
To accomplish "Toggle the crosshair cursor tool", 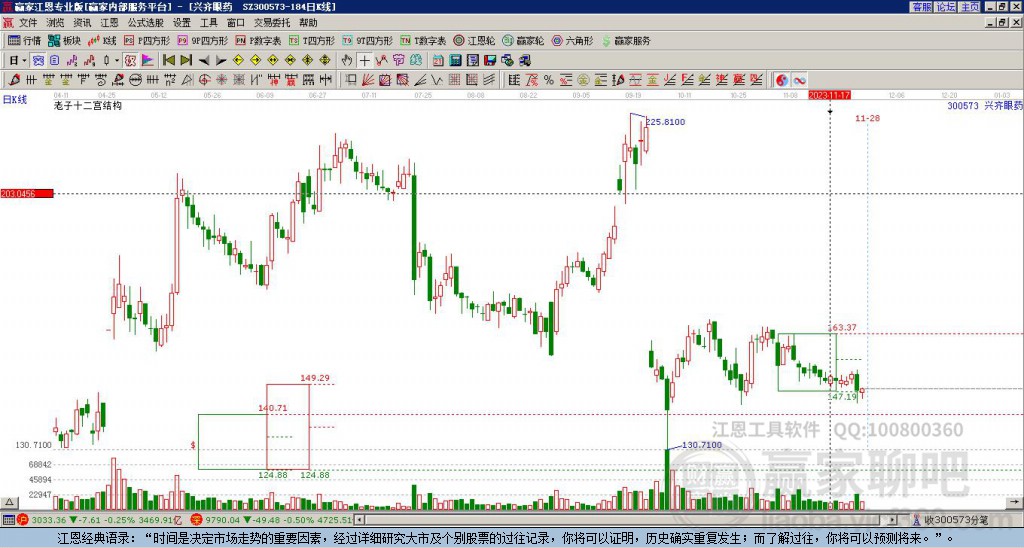I will pyautogui.click(x=364, y=61).
